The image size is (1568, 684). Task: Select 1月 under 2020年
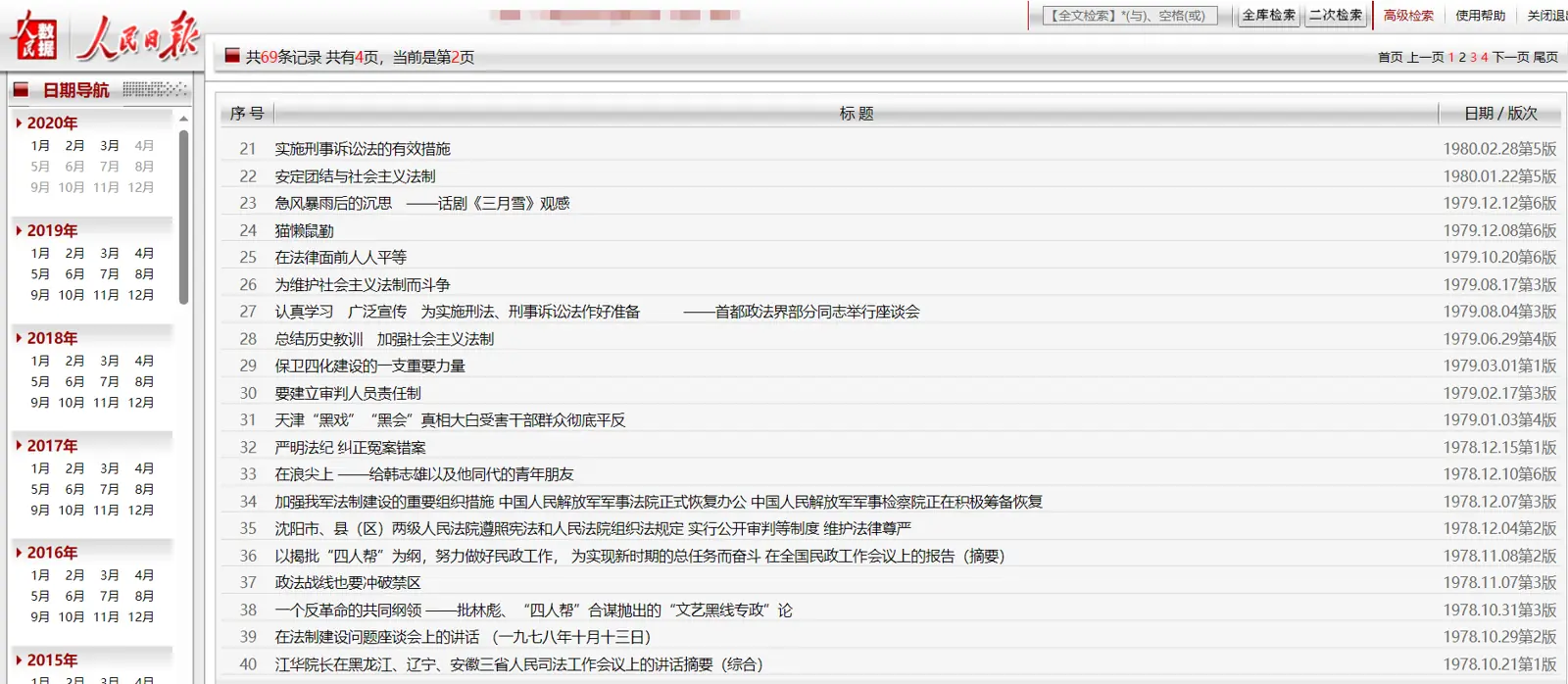[40, 145]
